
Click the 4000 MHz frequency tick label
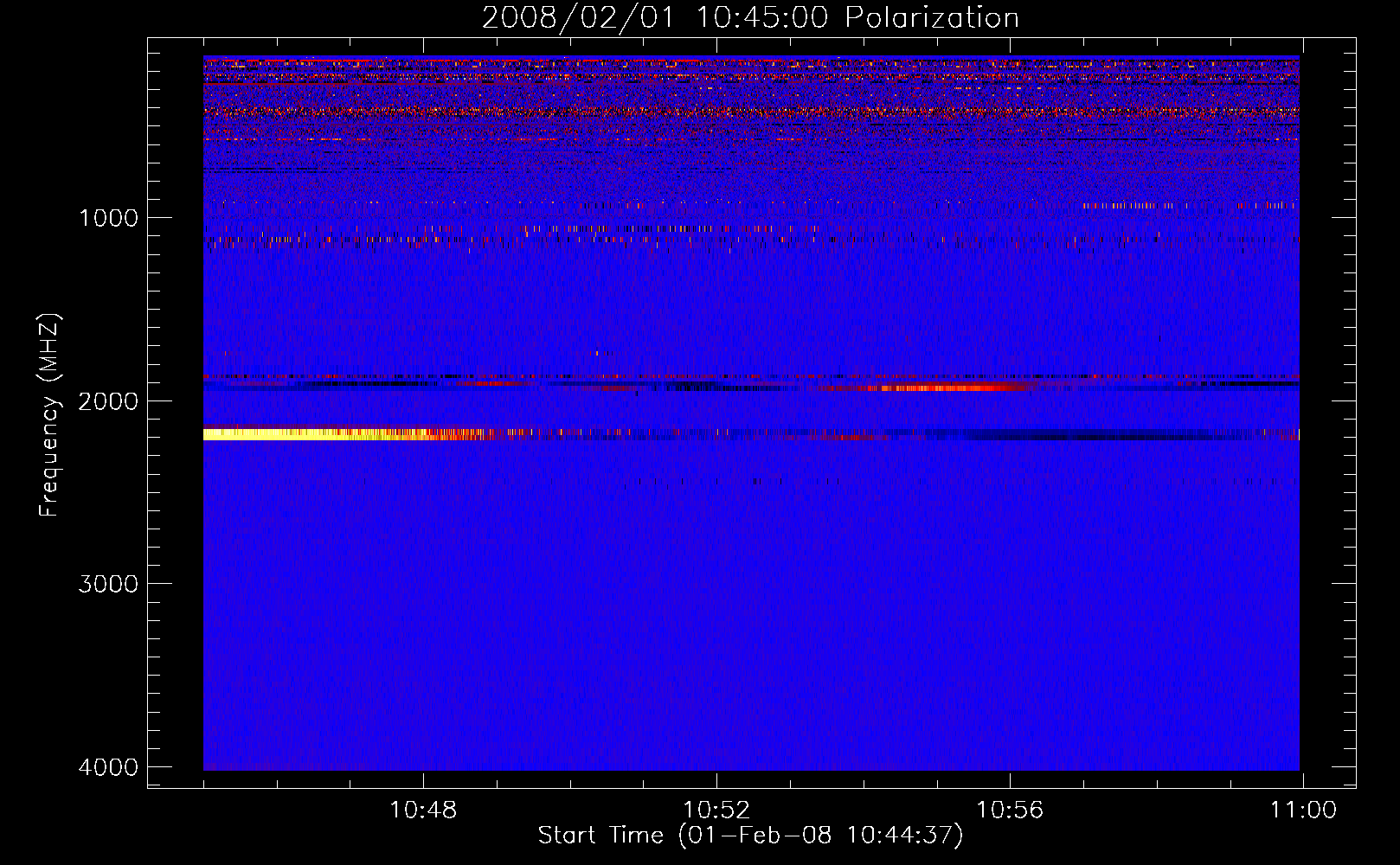click(108, 767)
